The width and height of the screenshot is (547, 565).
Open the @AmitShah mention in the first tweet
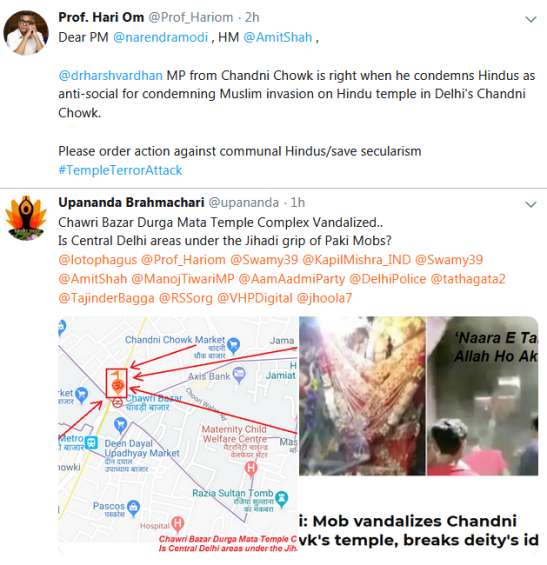[278, 37]
